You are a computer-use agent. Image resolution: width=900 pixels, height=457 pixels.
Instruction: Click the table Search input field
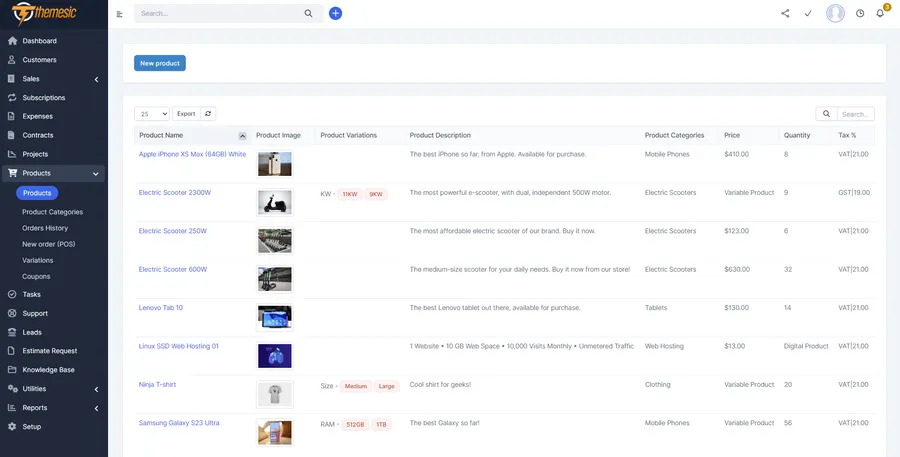point(855,114)
